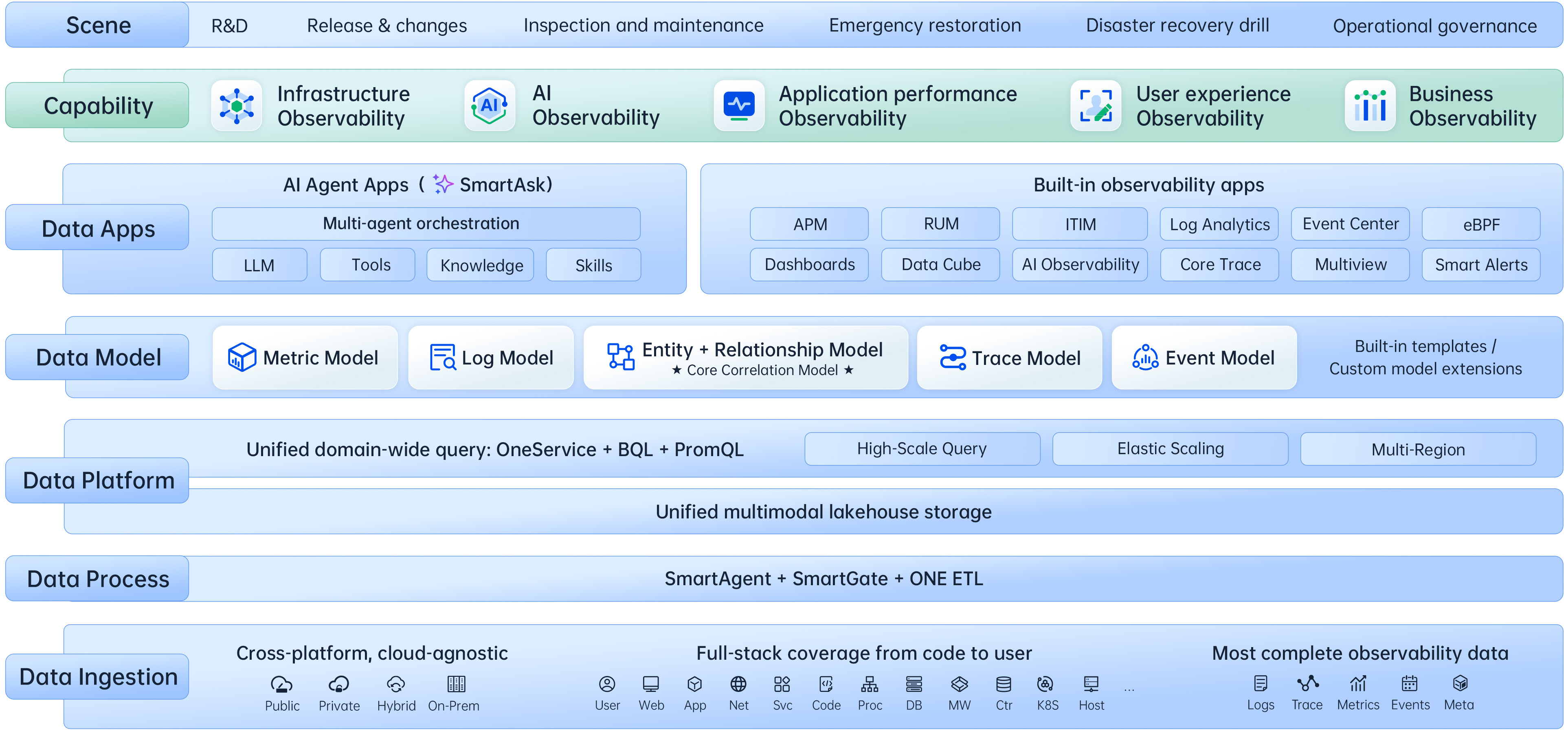This screenshot has height=731, width=1568.
Task: Open the Smart Alerts box
Action: (1481, 265)
